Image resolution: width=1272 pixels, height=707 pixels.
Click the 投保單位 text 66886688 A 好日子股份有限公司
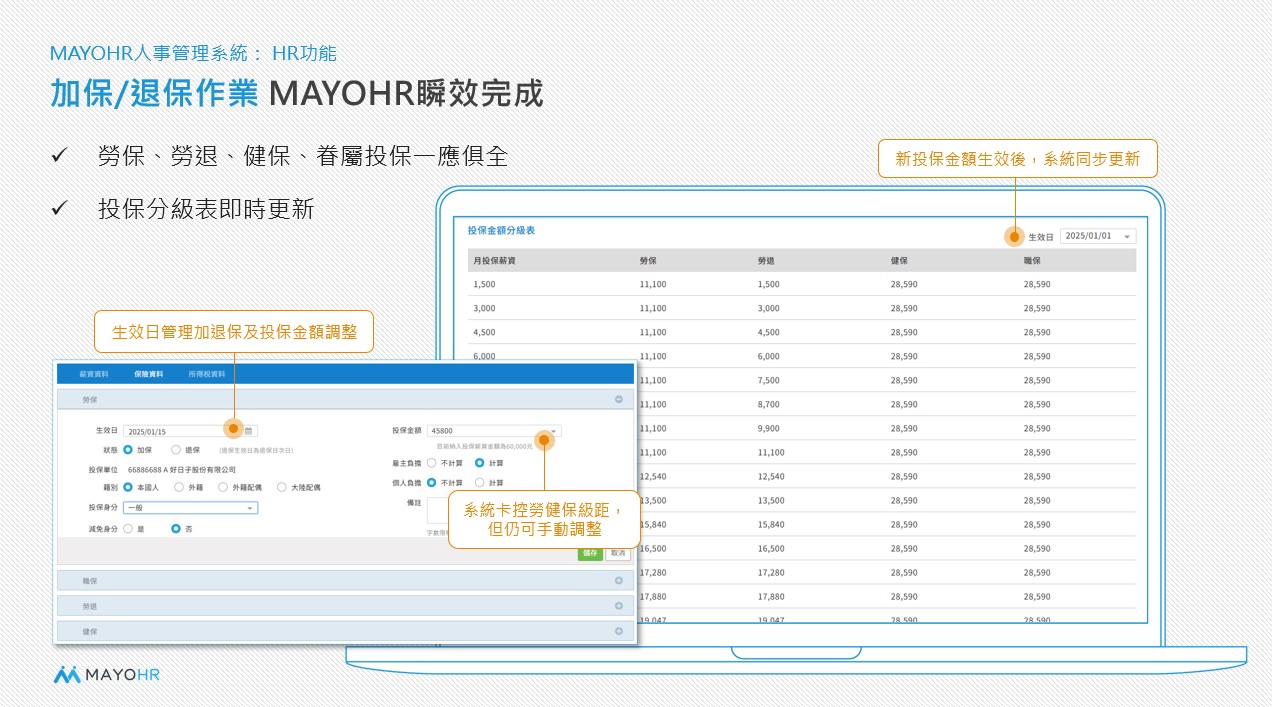[182, 469]
